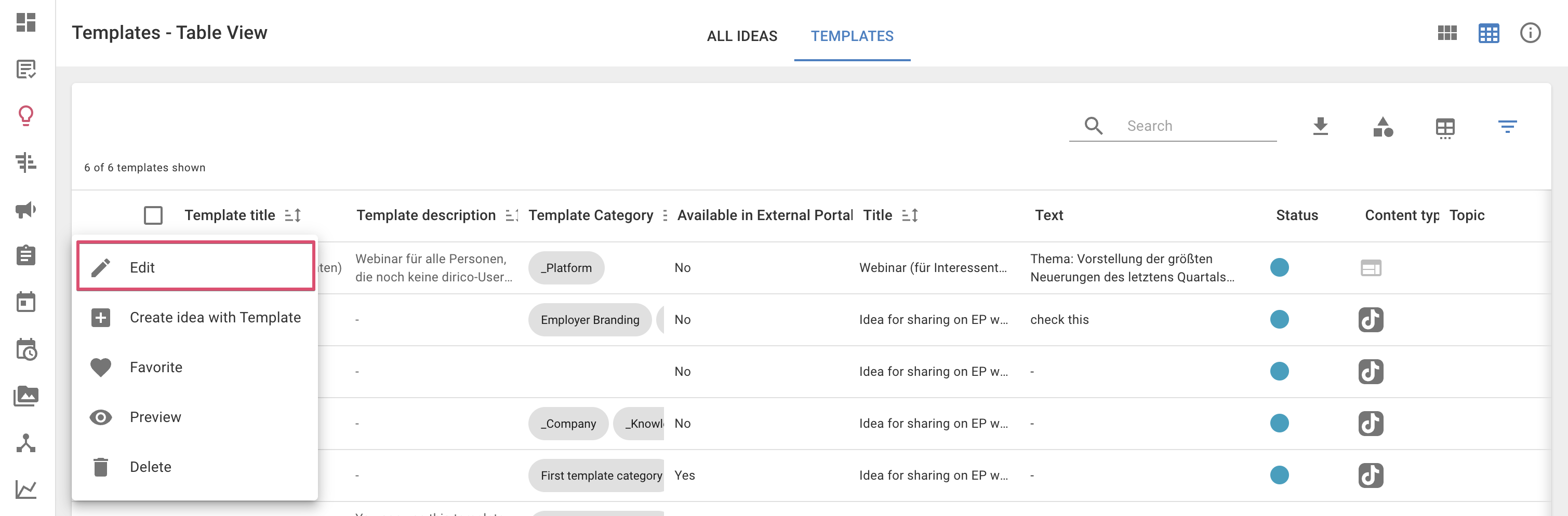Screen dimensions: 1568x516
Task: Click the Available in External Portal header
Action: [x=765, y=215]
